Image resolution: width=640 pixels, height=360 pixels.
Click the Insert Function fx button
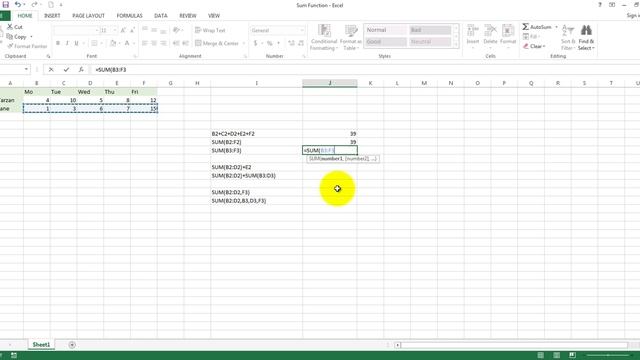[x=81, y=70]
